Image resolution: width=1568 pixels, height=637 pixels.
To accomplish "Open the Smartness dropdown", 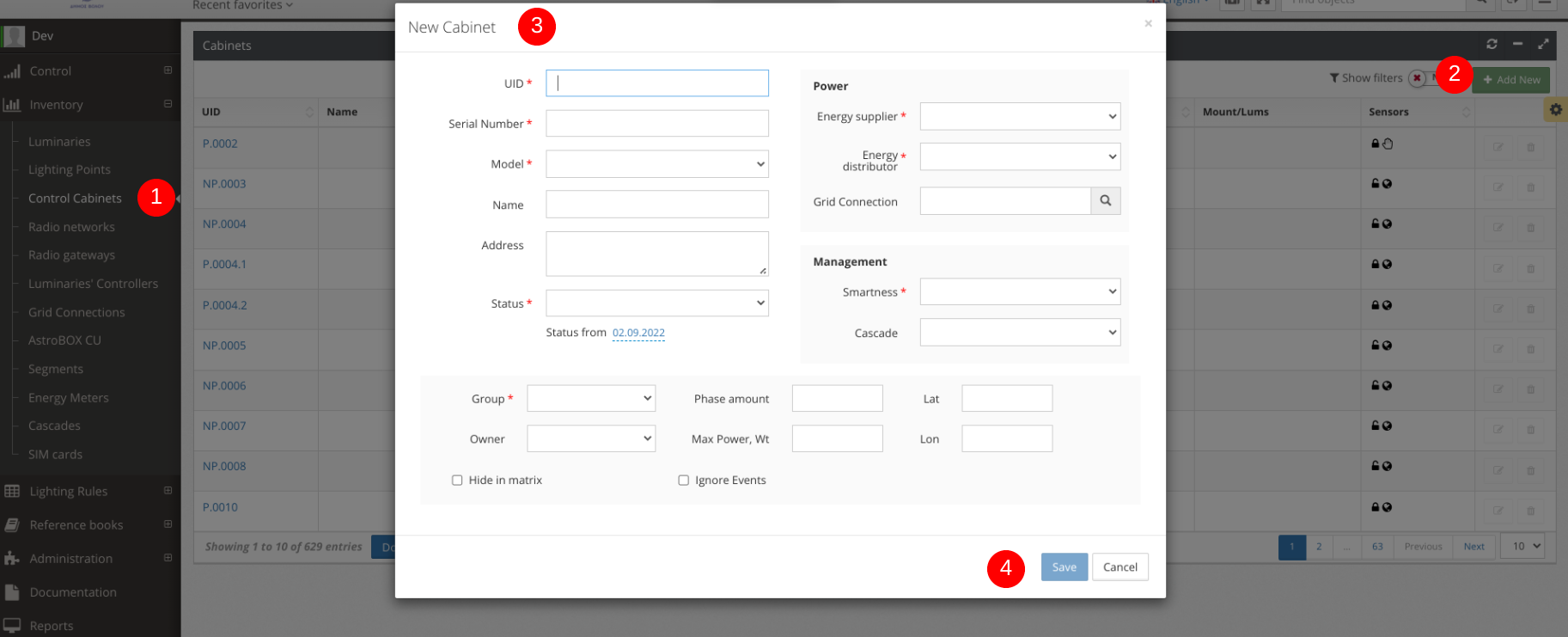I will click(x=1020, y=292).
